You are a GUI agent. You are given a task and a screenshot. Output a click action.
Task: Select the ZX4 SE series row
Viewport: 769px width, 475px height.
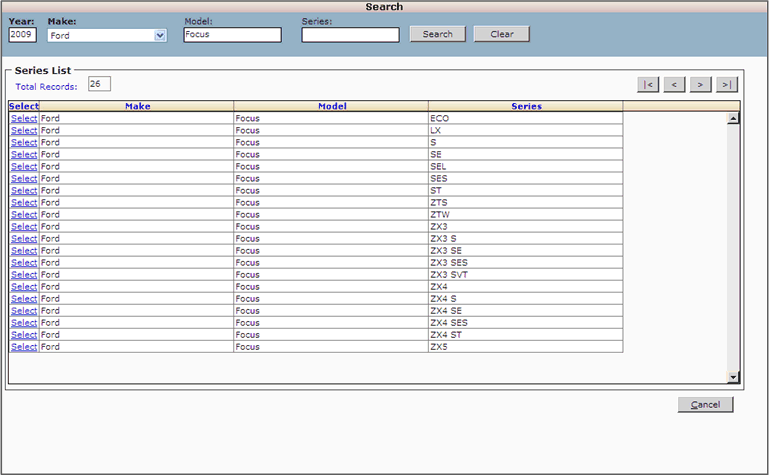pyautogui.click(x=24, y=310)
